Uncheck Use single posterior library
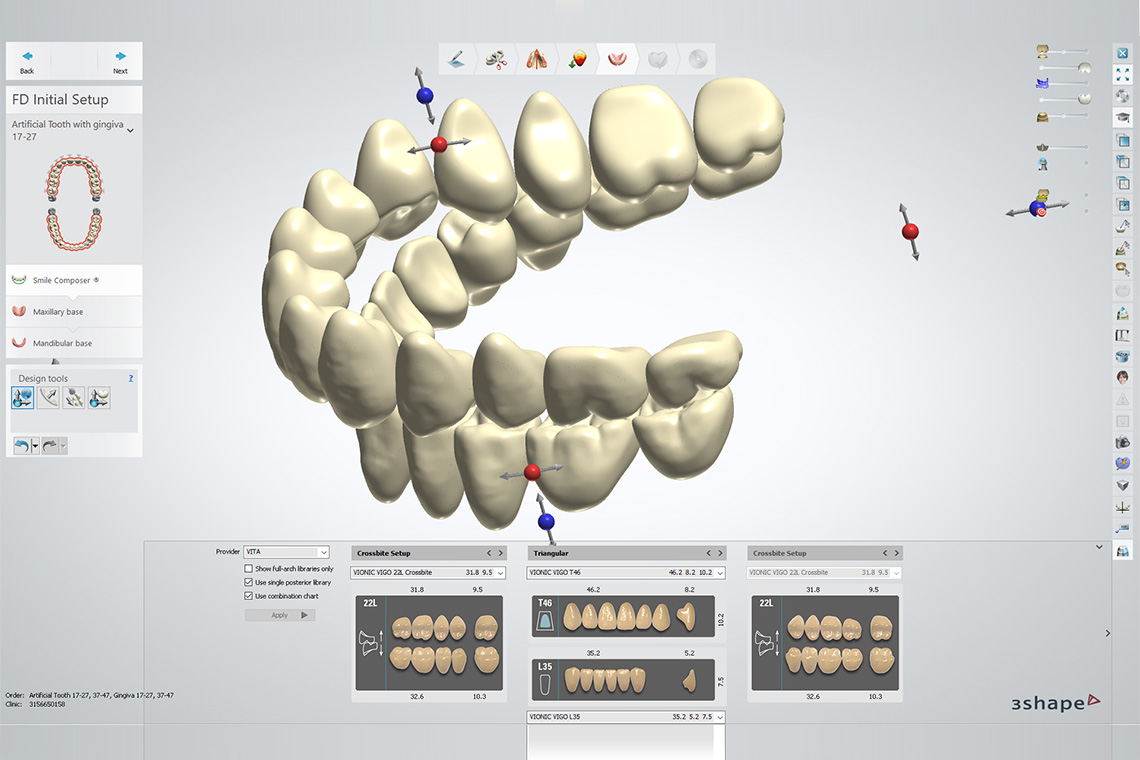Viewport: 1140px width, 760px height. [x=248, y=582]
